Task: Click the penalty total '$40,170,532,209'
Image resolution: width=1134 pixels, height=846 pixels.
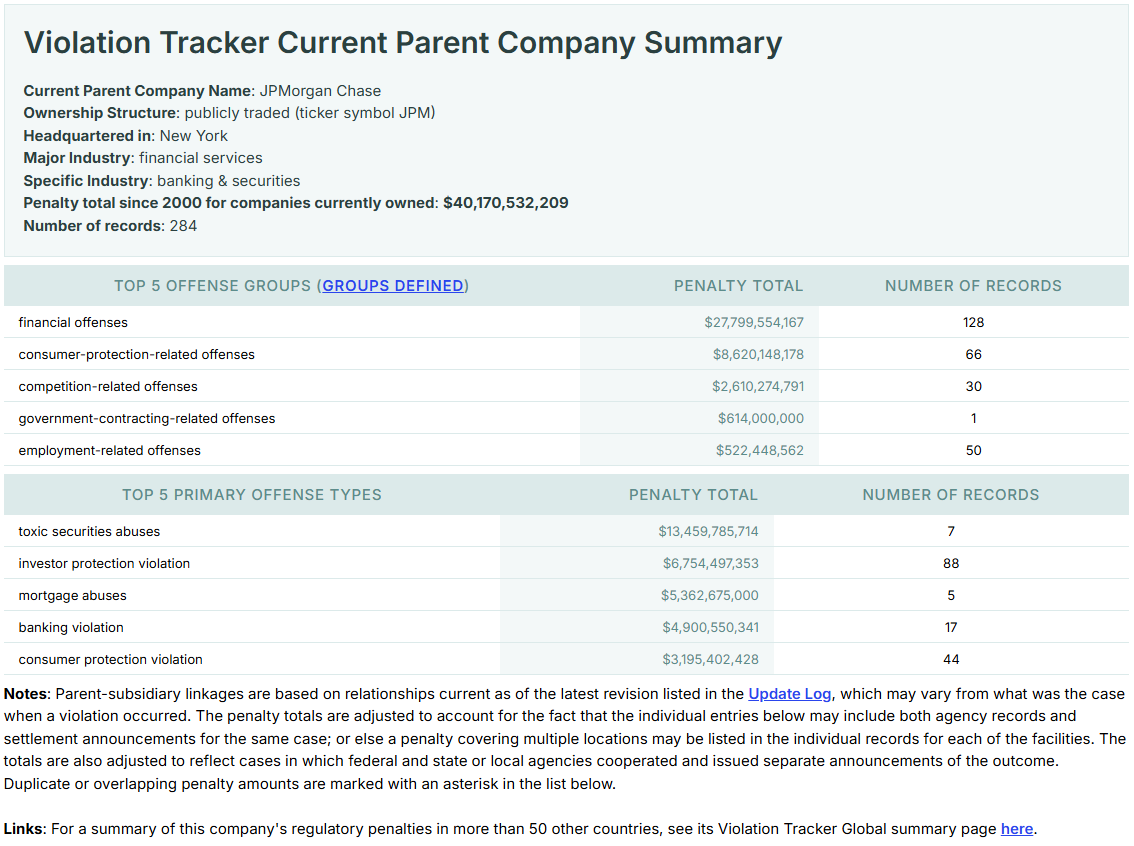Action: [506, 203]
